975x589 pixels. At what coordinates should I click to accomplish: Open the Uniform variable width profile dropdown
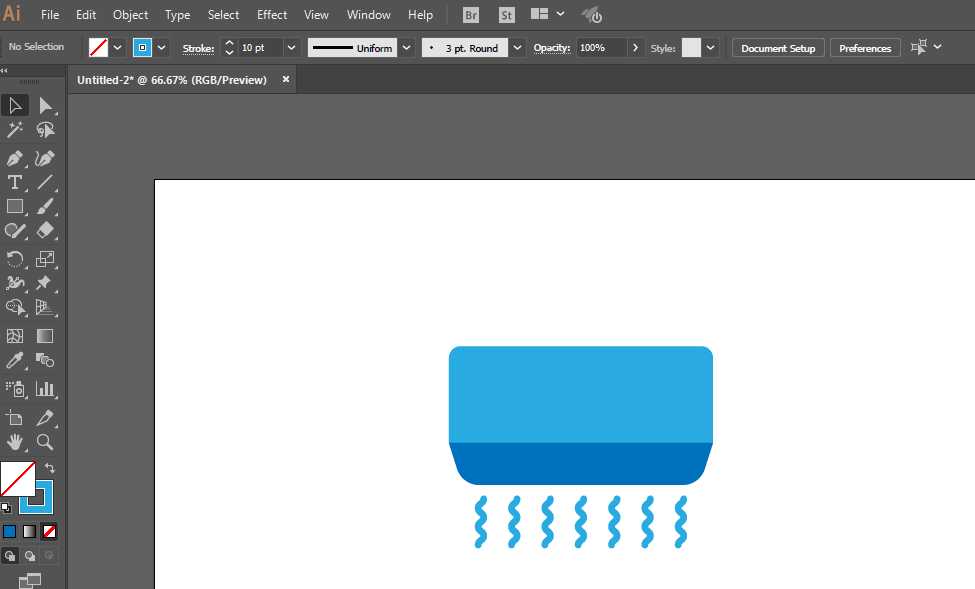[x=406, y=48]
